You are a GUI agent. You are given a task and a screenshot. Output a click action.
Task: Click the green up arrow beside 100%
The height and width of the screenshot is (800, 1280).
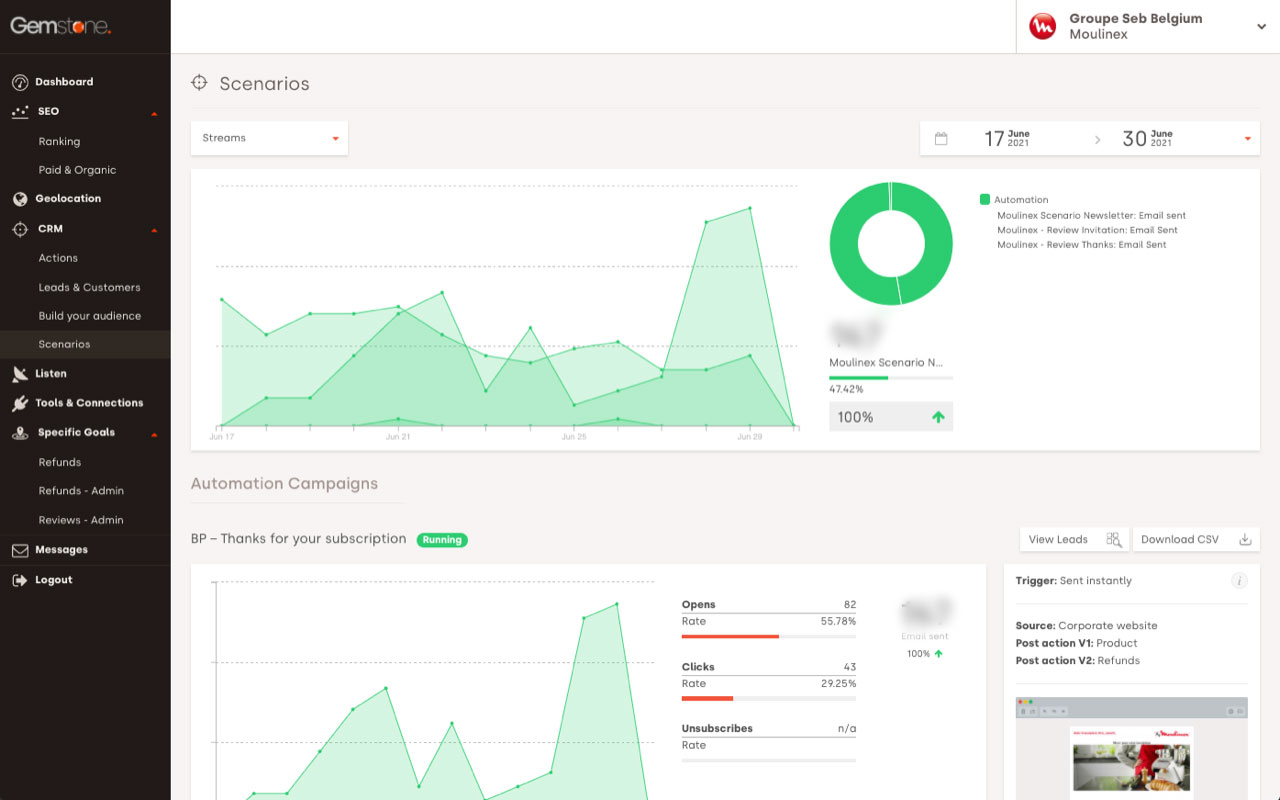(x=938, y=417)
